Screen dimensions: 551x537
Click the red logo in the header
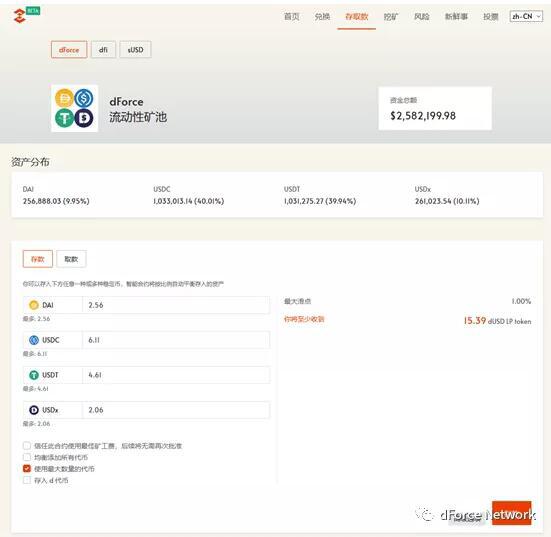(x=20, y=16)
